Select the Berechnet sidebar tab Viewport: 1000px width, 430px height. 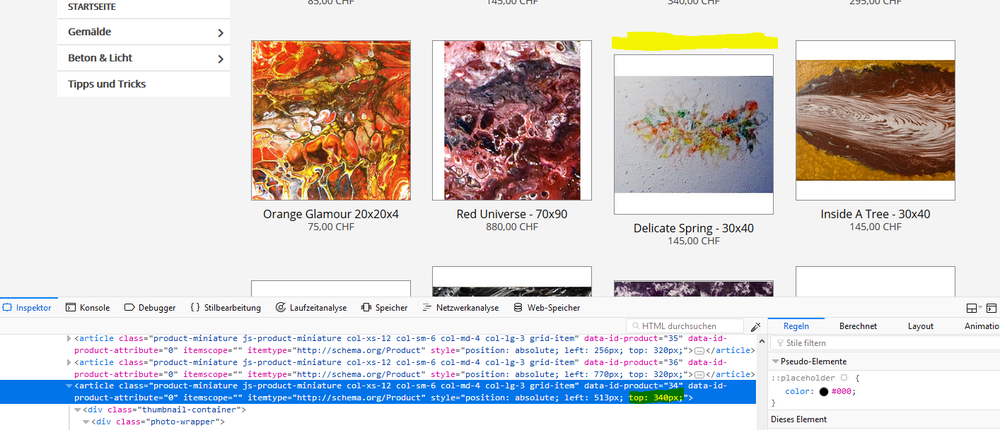coord(857,326)
